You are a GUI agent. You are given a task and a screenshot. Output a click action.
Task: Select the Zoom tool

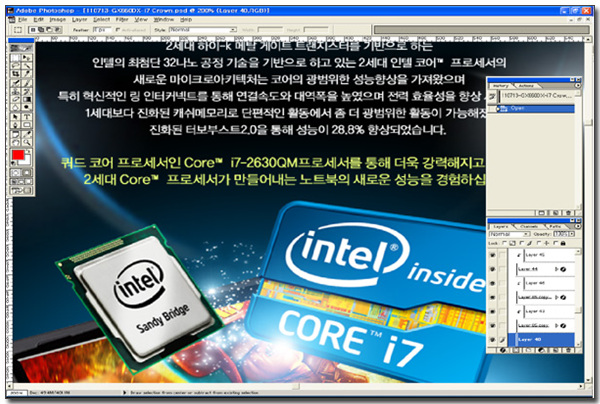(27, 142)
